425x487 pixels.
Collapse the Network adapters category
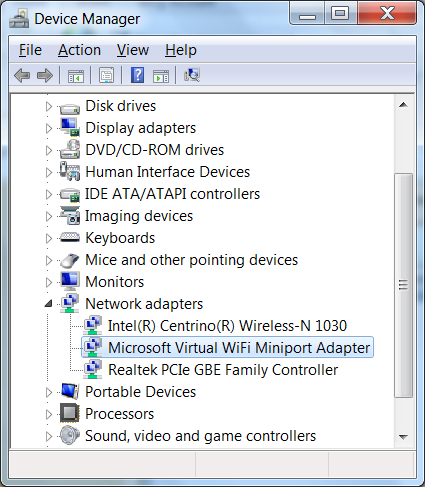[49, 303]
